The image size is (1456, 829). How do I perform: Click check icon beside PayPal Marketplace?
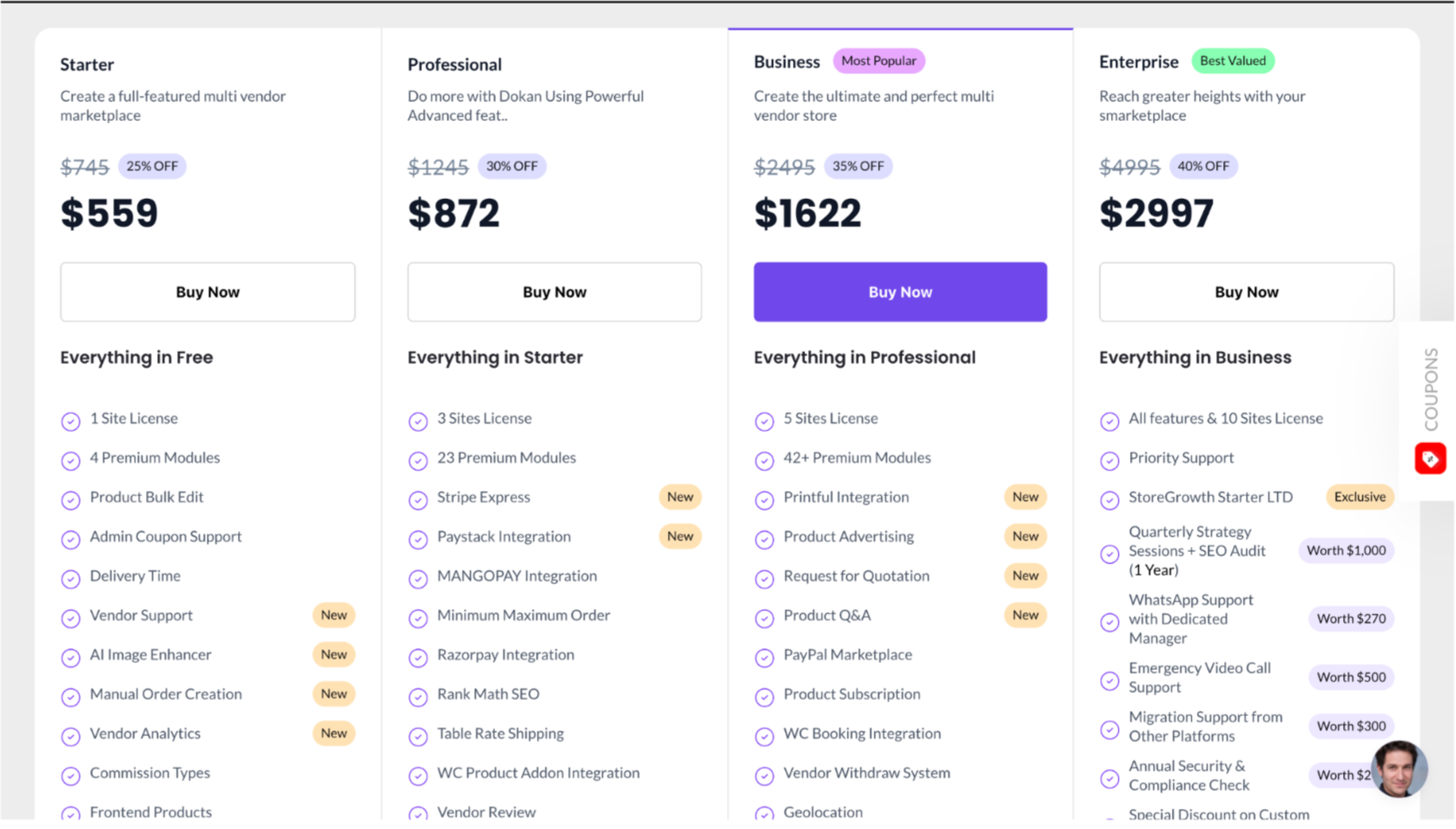coord(764,658)
